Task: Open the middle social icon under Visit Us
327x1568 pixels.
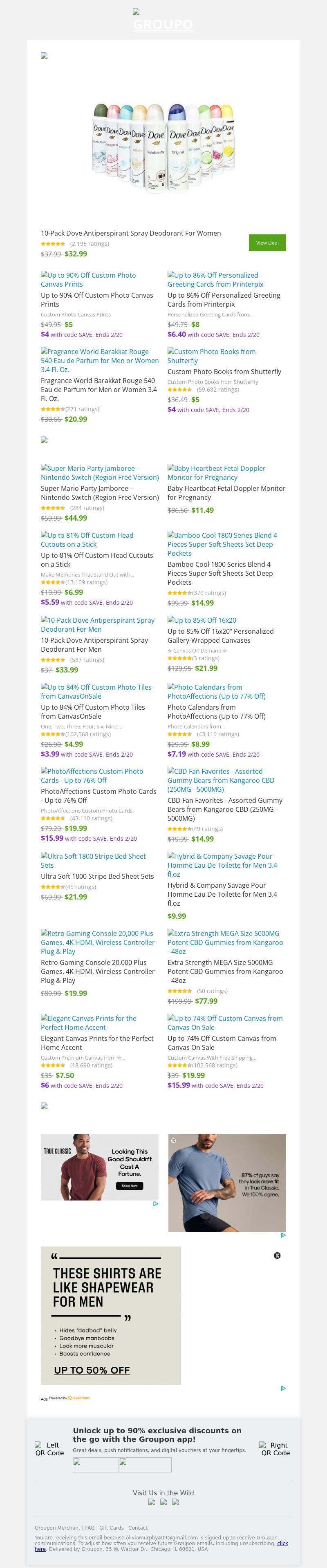Action: pyautogui.click(x=163, y=1502)
